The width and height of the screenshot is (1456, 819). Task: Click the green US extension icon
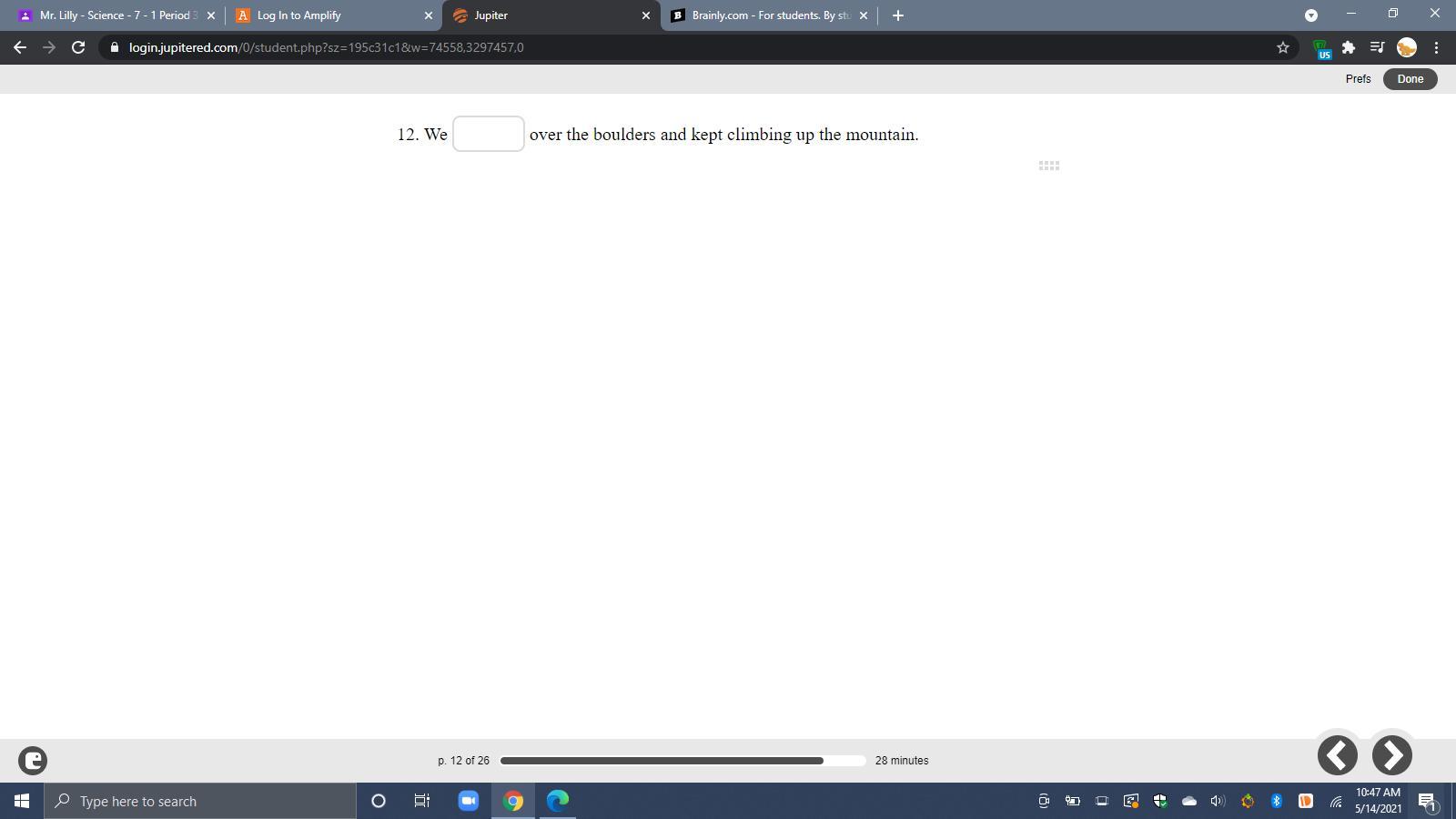pos(1323,48)
